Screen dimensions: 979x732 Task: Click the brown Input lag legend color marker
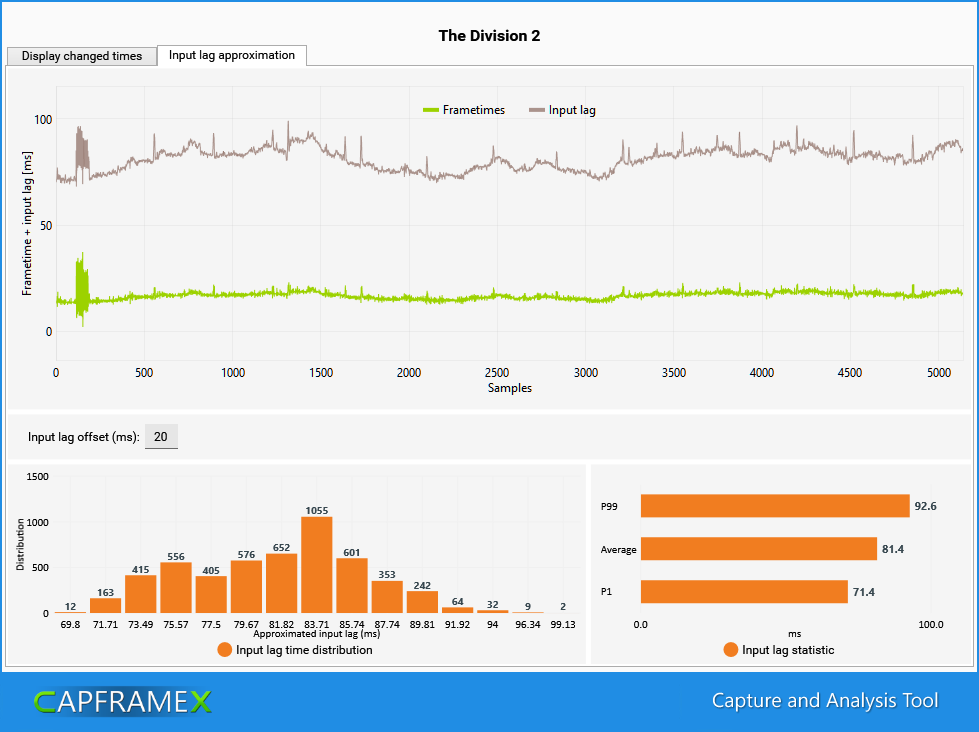pyautogui.click(x=536, y=111)
